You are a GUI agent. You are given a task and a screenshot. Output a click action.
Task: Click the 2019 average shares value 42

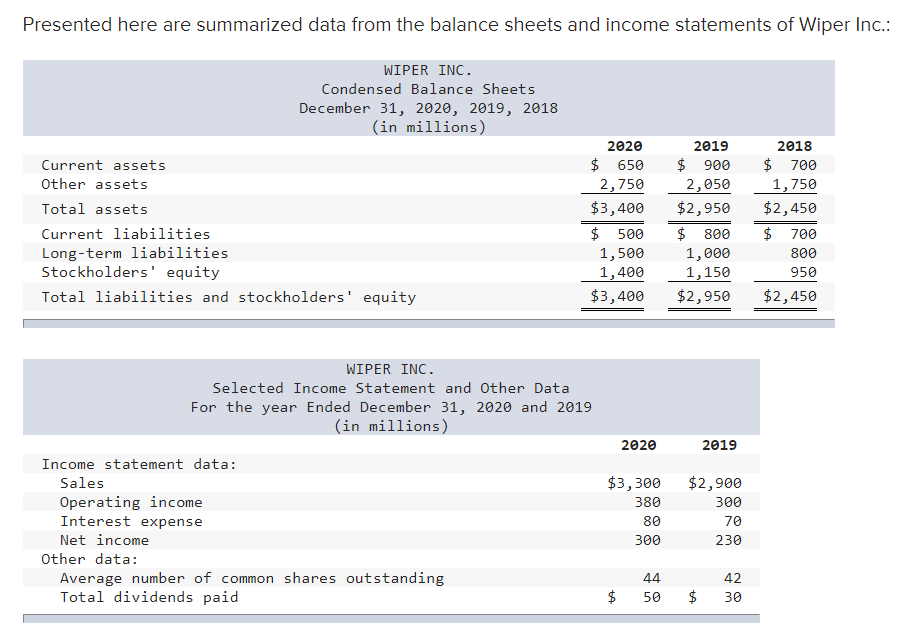[x=733, y=578]
